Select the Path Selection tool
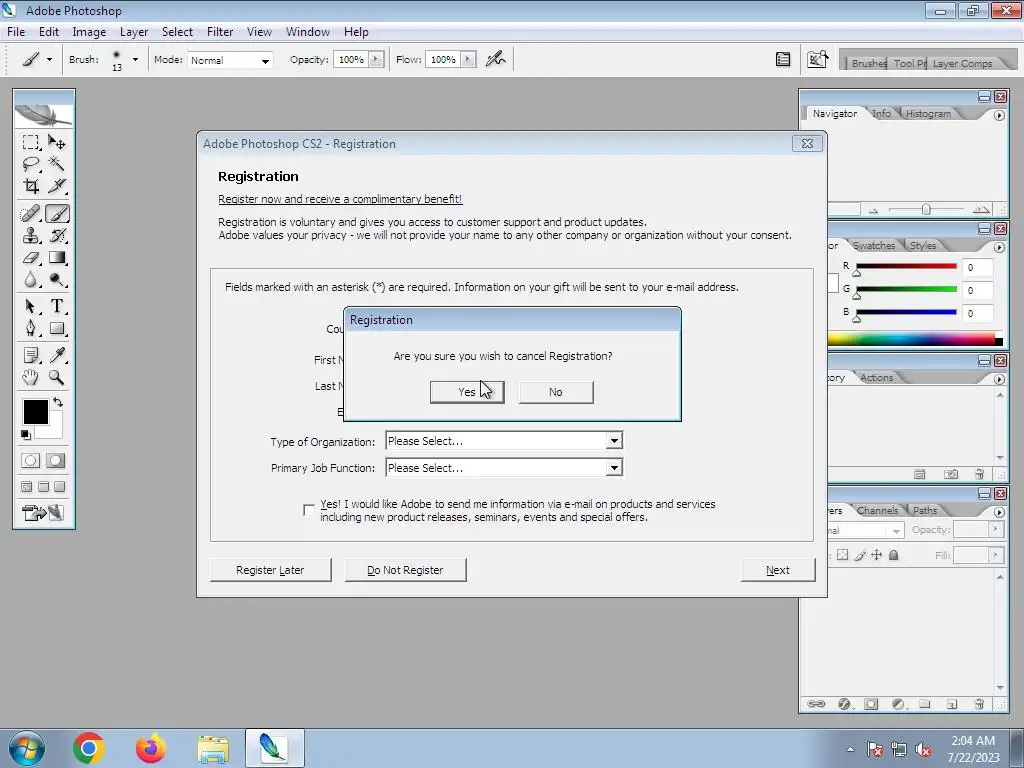 30,306
